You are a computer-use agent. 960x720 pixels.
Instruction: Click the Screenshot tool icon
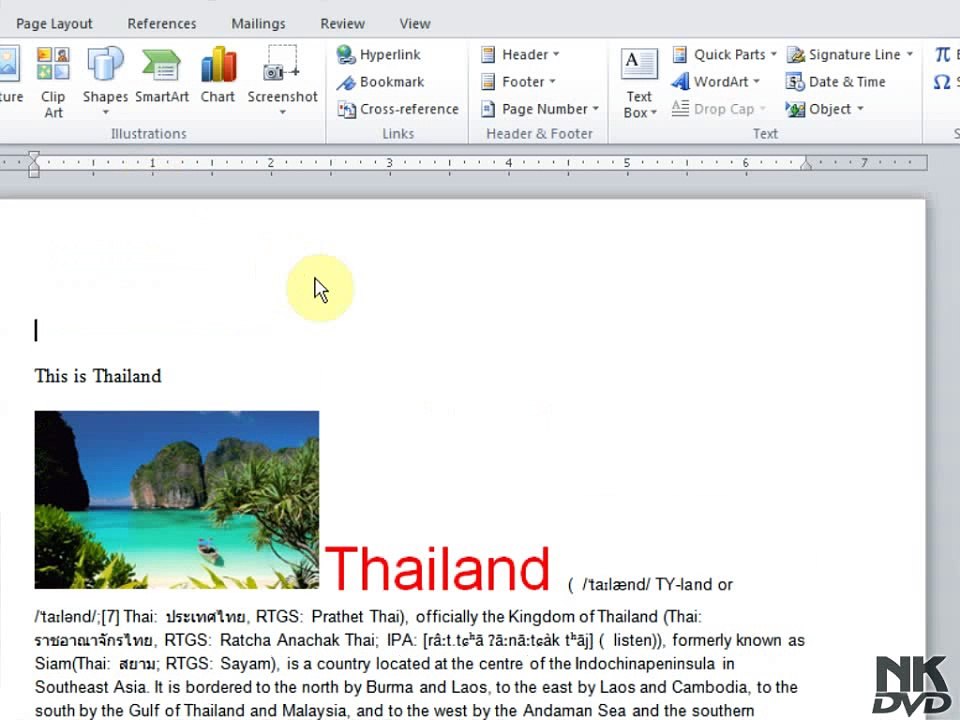coord(282,63)
